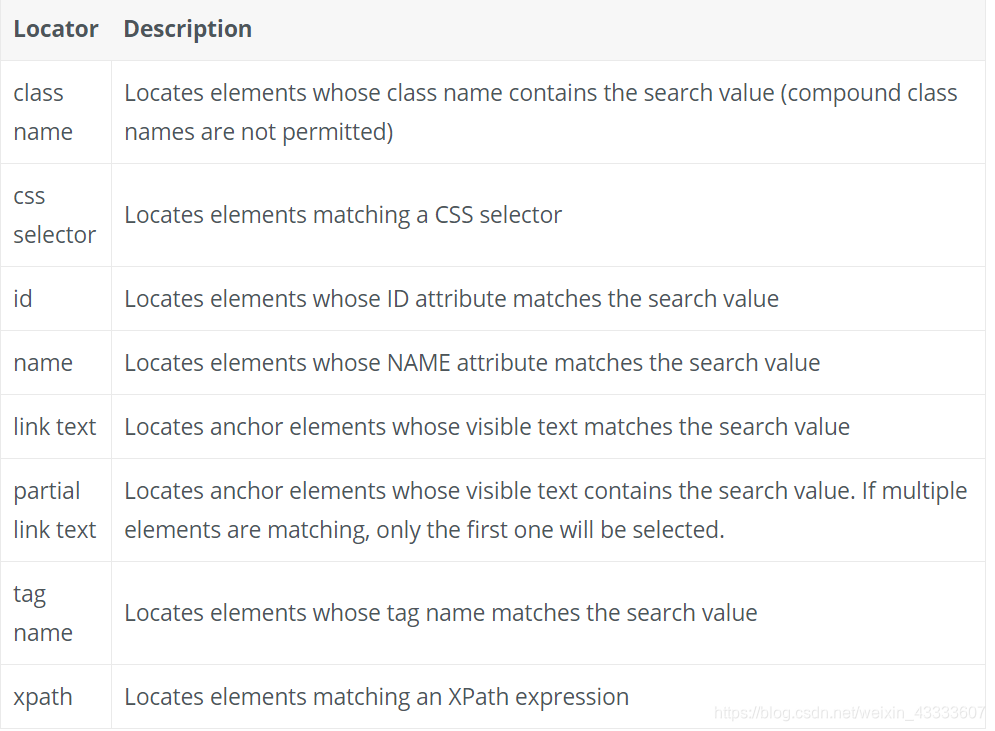This screenshot has height=731, width=995.
Task: Click the description 'Locates elements matching a CSS selector'
Action: point(343,215)
